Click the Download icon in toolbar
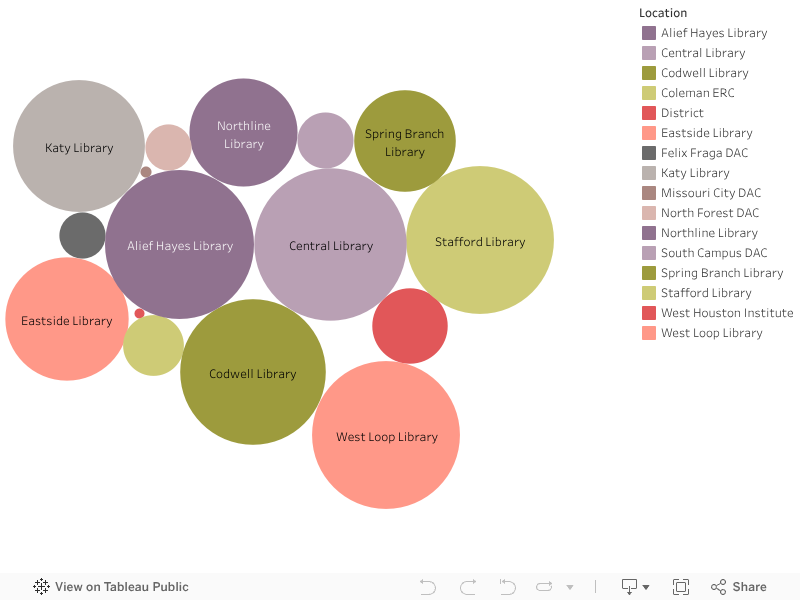This screenshot has height=600, width=800. pyautogui.click(x=629, y=587)
